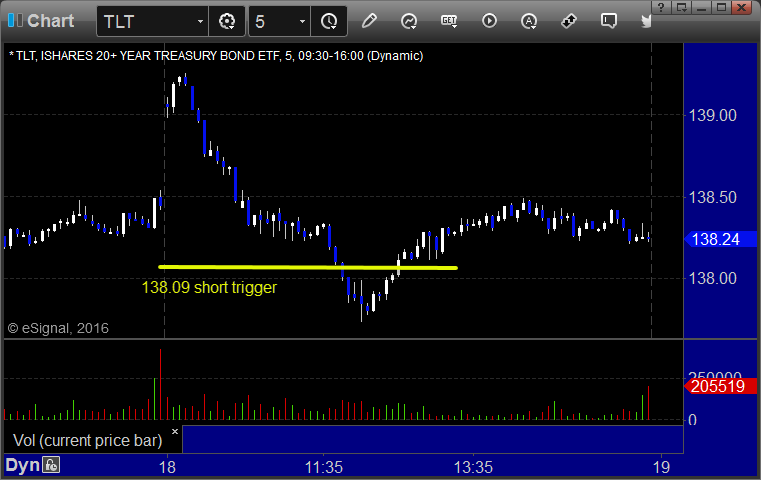Toggle the Dyn lock icon

[50, 465]
